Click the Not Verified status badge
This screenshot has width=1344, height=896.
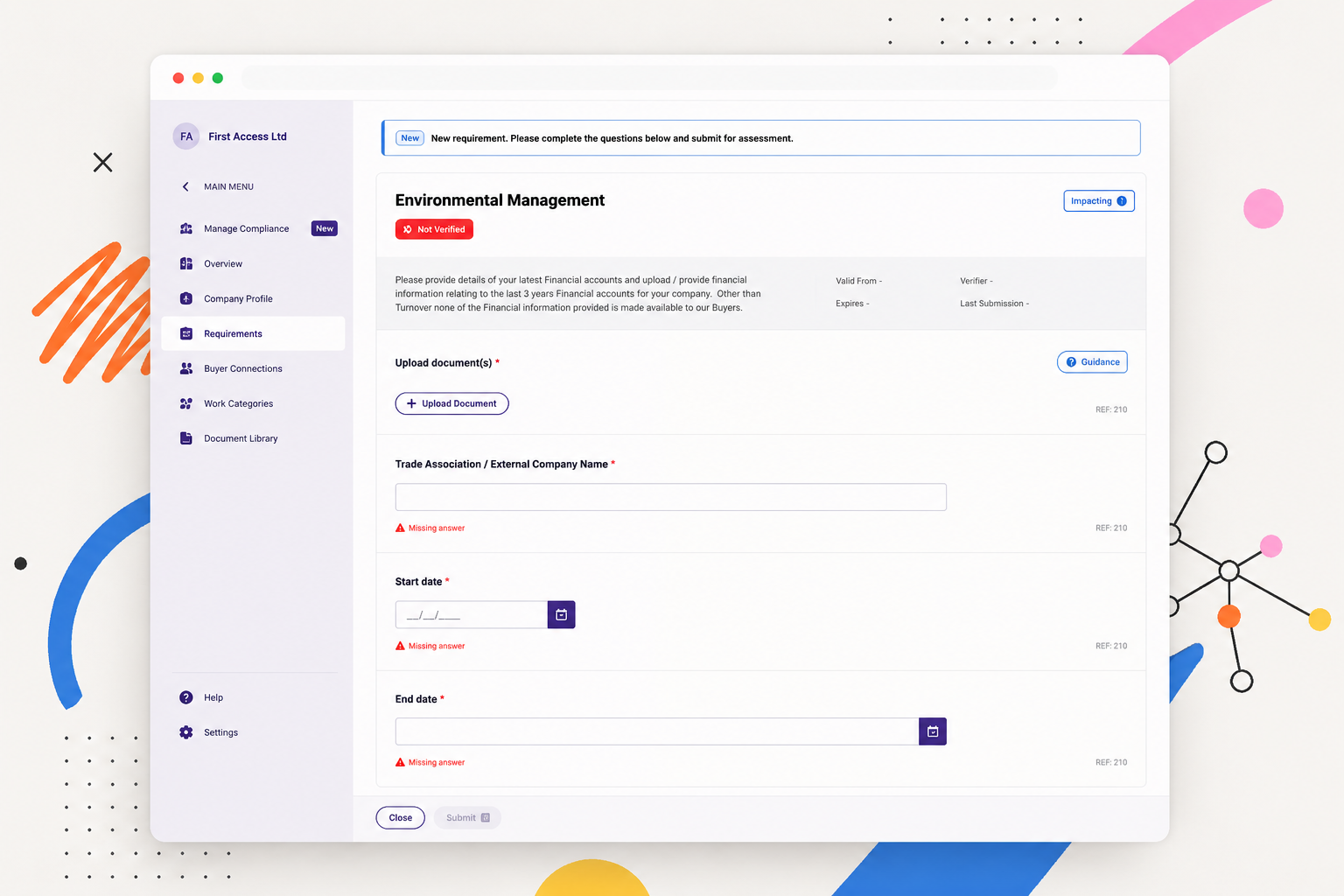(434, 229)
